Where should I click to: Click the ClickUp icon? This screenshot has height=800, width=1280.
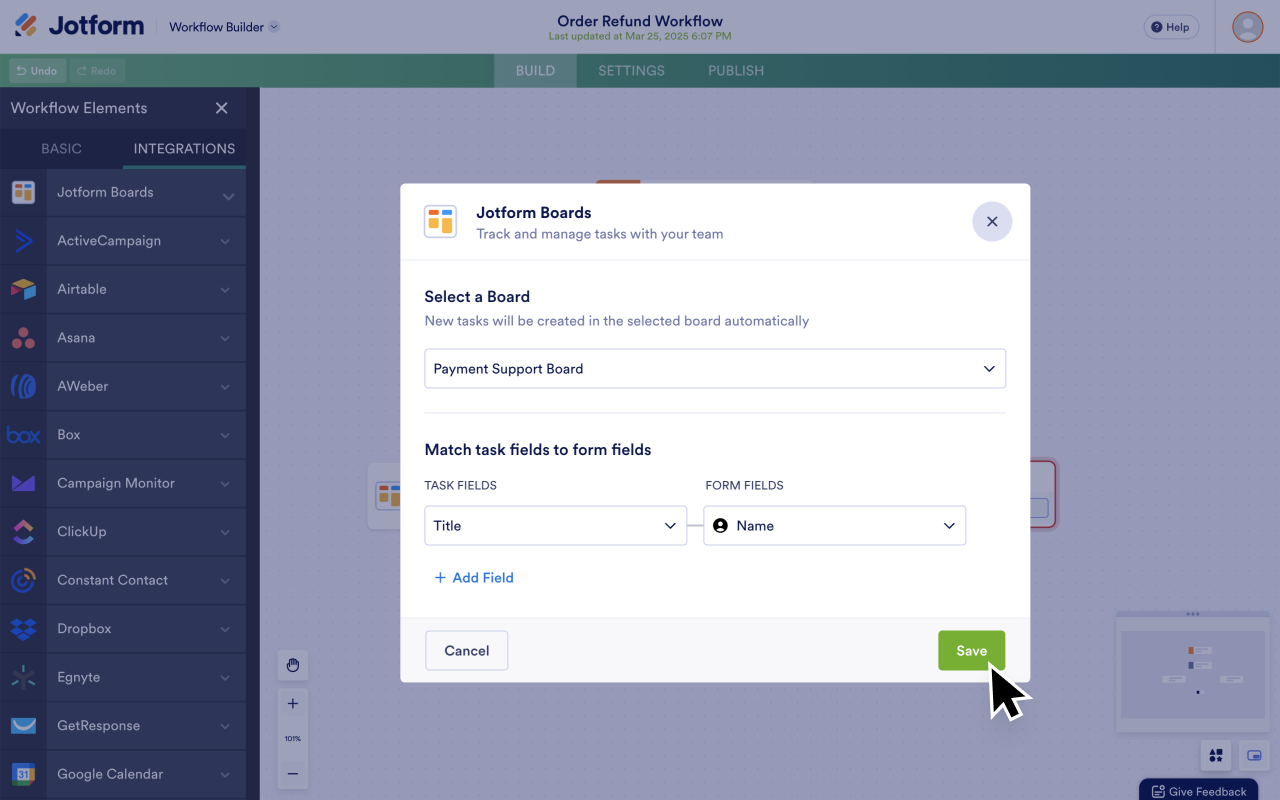click(x=23, y=532)
